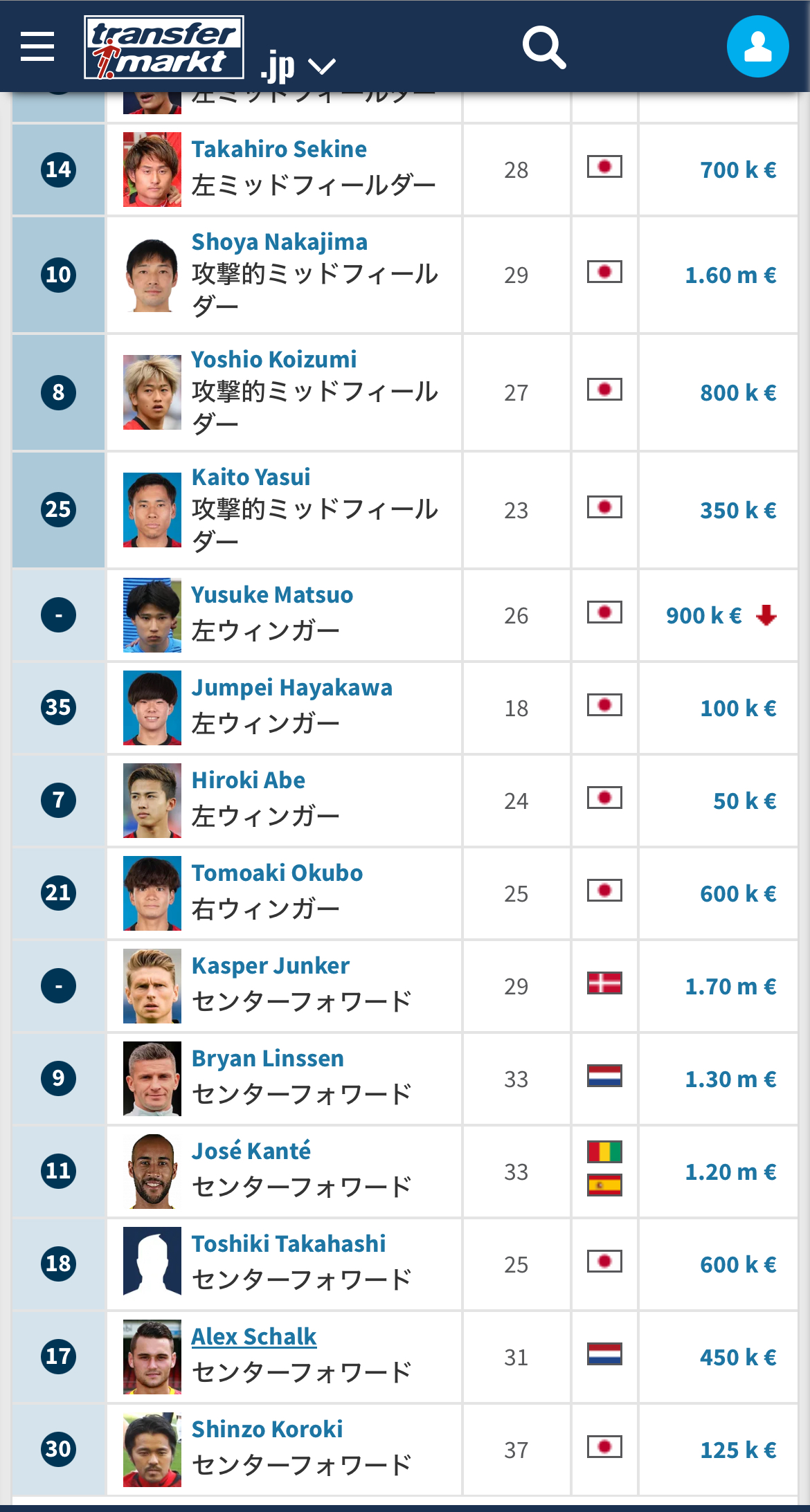Click the Japan flag beside Takahiro Sekine
This screenshot has height=1512, width=810.
pos(604,167)
